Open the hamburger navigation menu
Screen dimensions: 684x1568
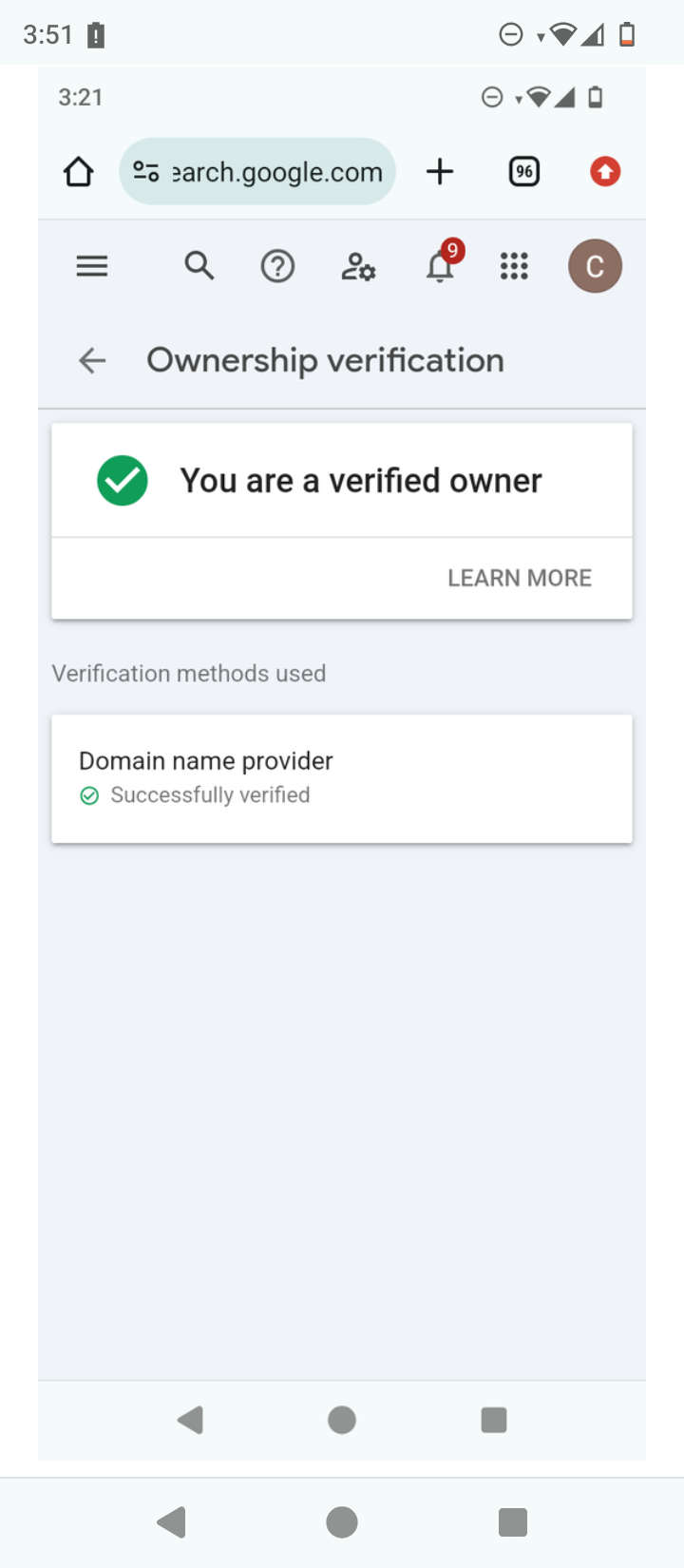tap(92, 266)
